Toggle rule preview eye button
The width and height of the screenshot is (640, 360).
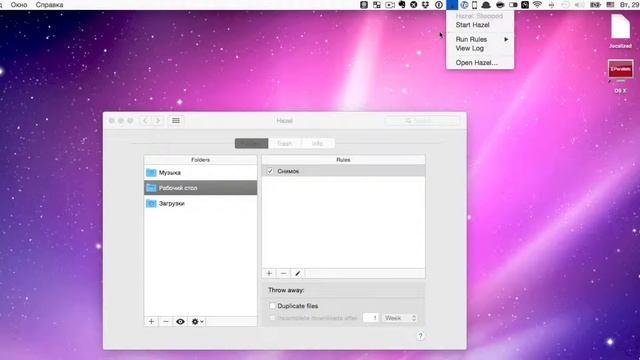click(180, 322)
